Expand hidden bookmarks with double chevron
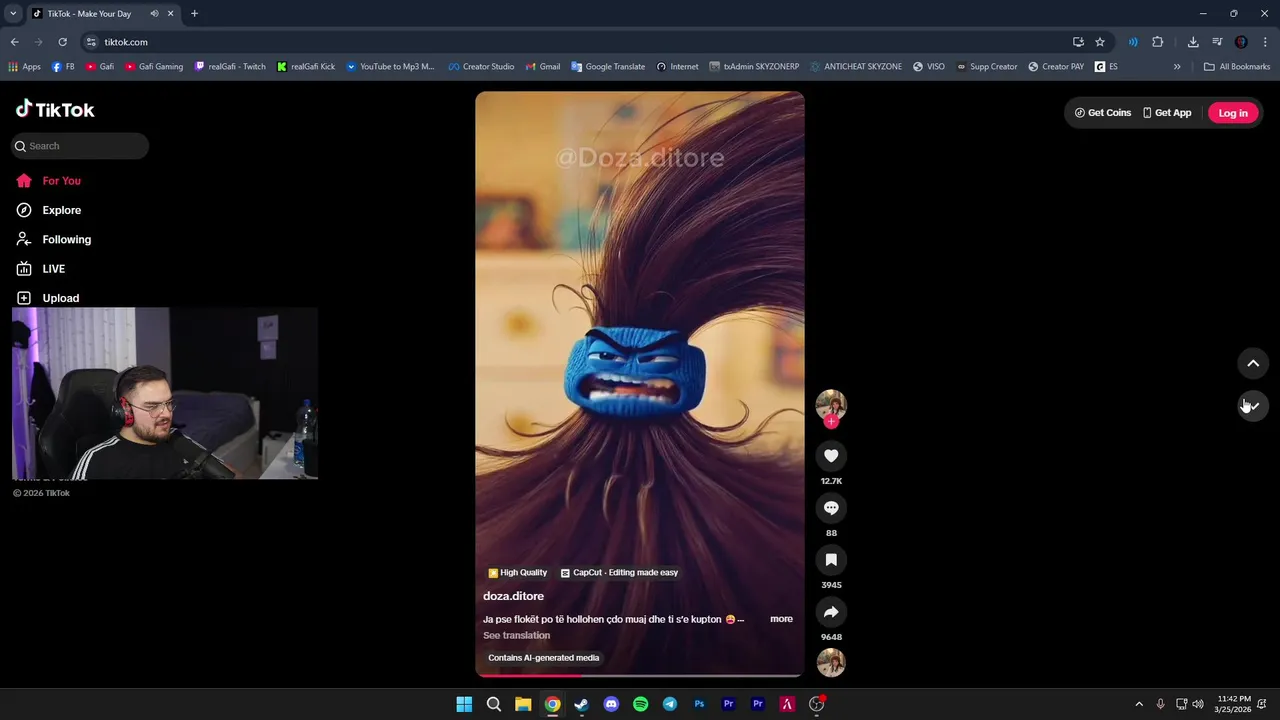Screen dimensions: 1280x720 [1177, 67]
